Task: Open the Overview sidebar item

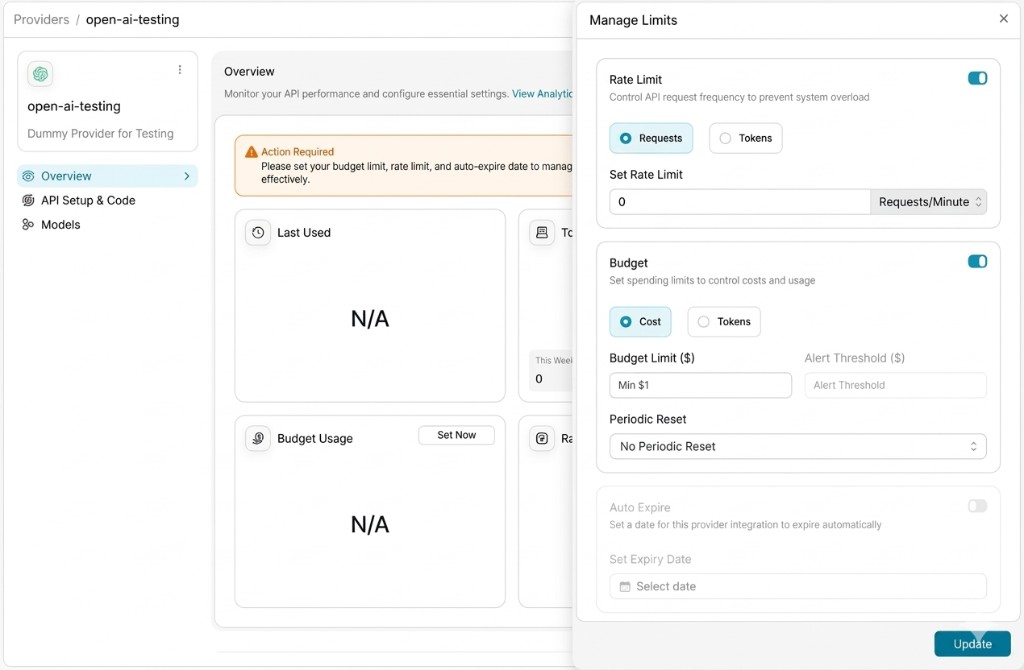Action: pos(107,176)
